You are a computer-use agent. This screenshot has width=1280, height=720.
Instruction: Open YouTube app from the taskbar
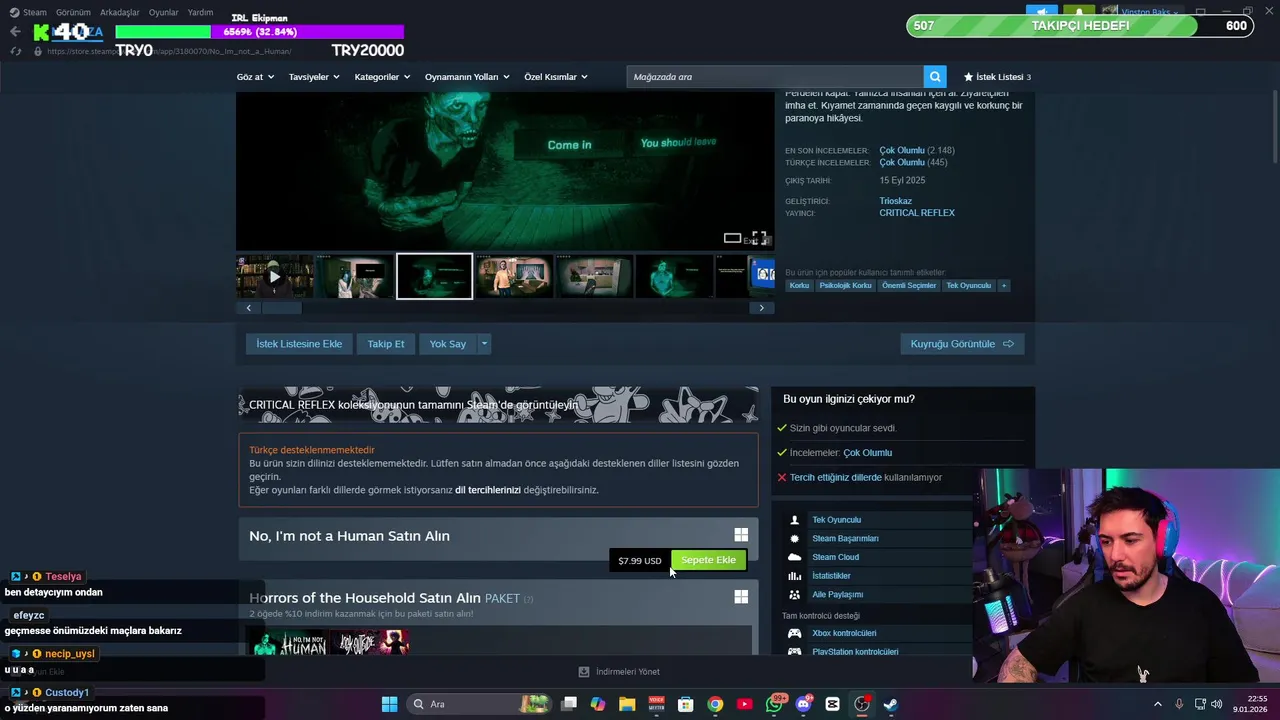point(744,704)
